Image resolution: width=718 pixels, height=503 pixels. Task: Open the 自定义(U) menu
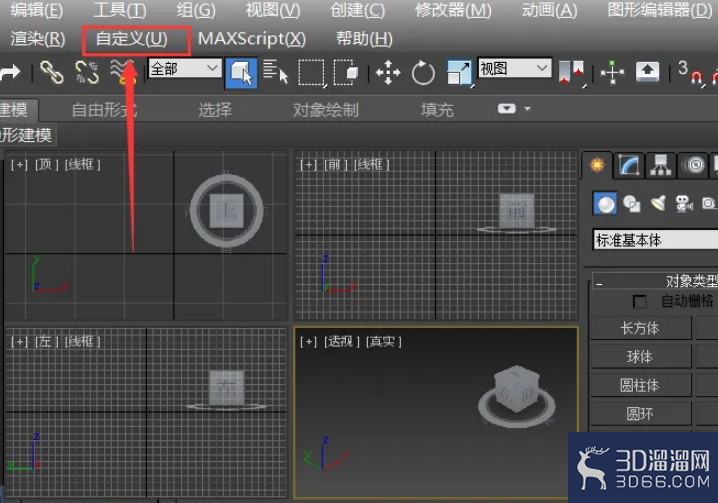(132, 39)
